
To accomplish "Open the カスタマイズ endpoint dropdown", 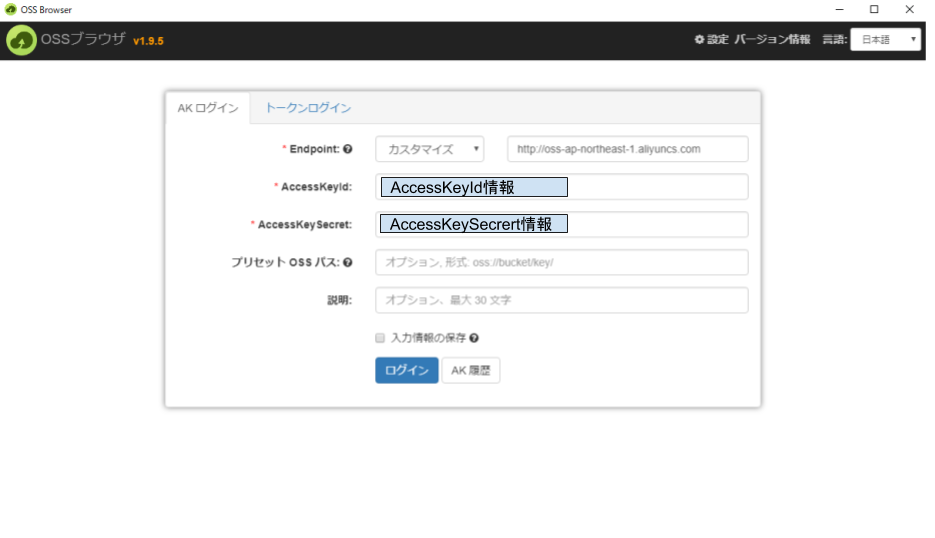I will pyautogui.click(x=429, y=149).
